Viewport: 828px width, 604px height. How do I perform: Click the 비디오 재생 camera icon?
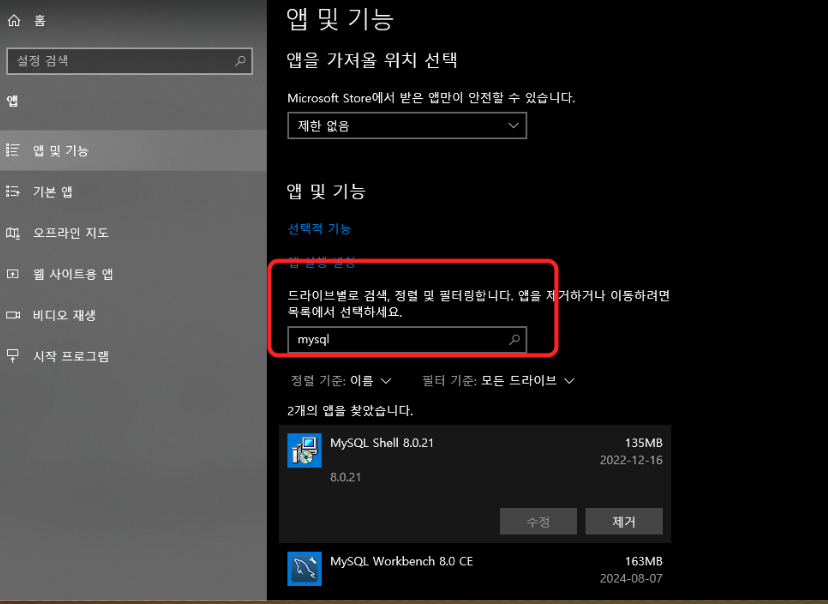(x=13, y=315)
